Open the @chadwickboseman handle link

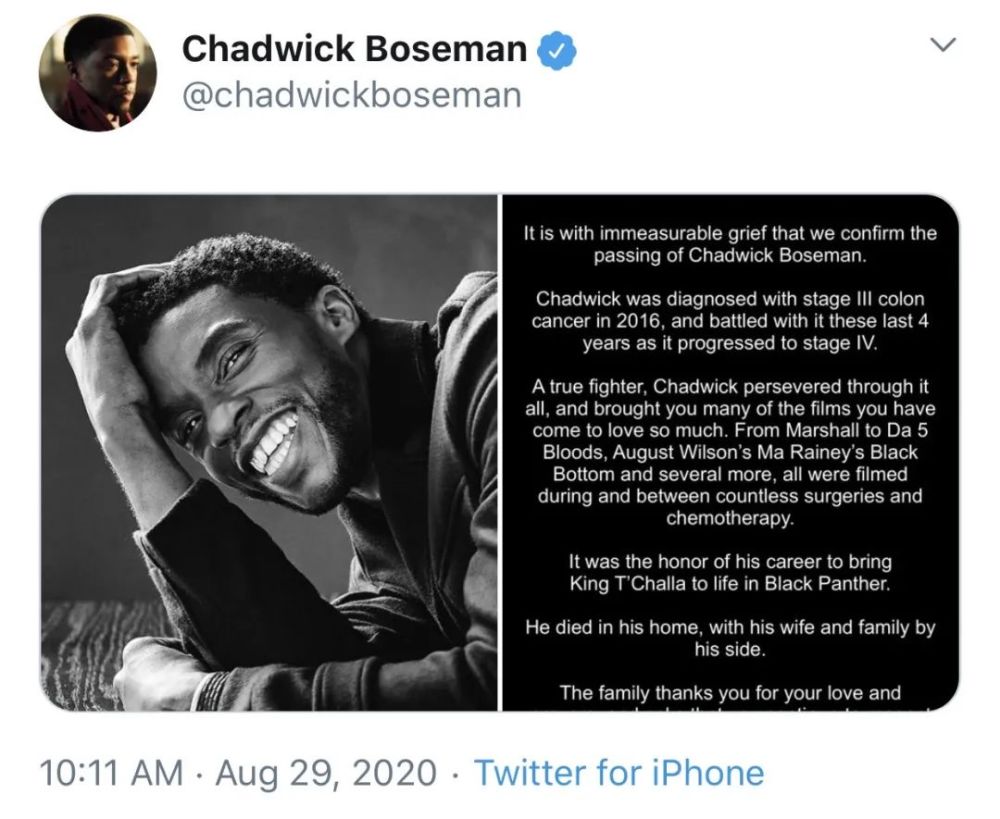[x=351, y=95]
